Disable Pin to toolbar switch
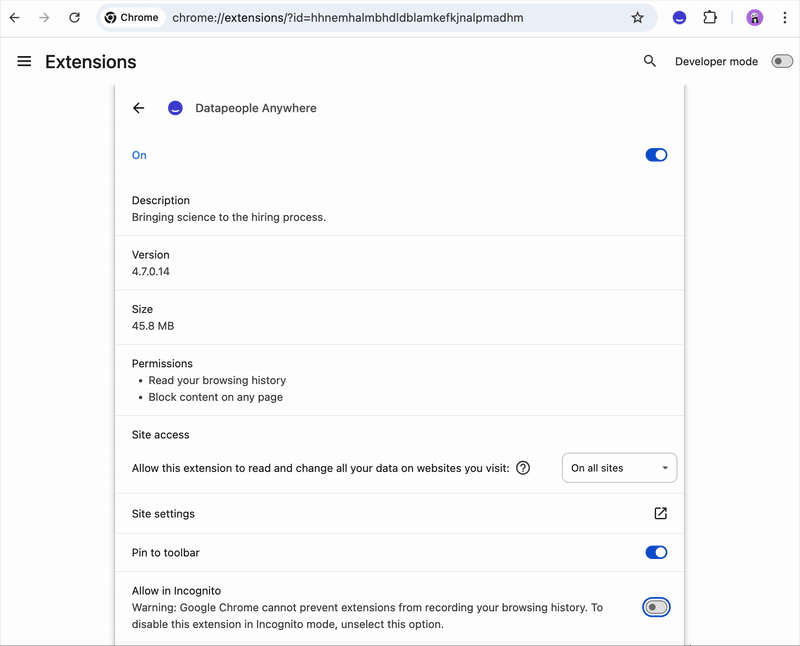This screenshot has width=800, height=646. point(656,552)
